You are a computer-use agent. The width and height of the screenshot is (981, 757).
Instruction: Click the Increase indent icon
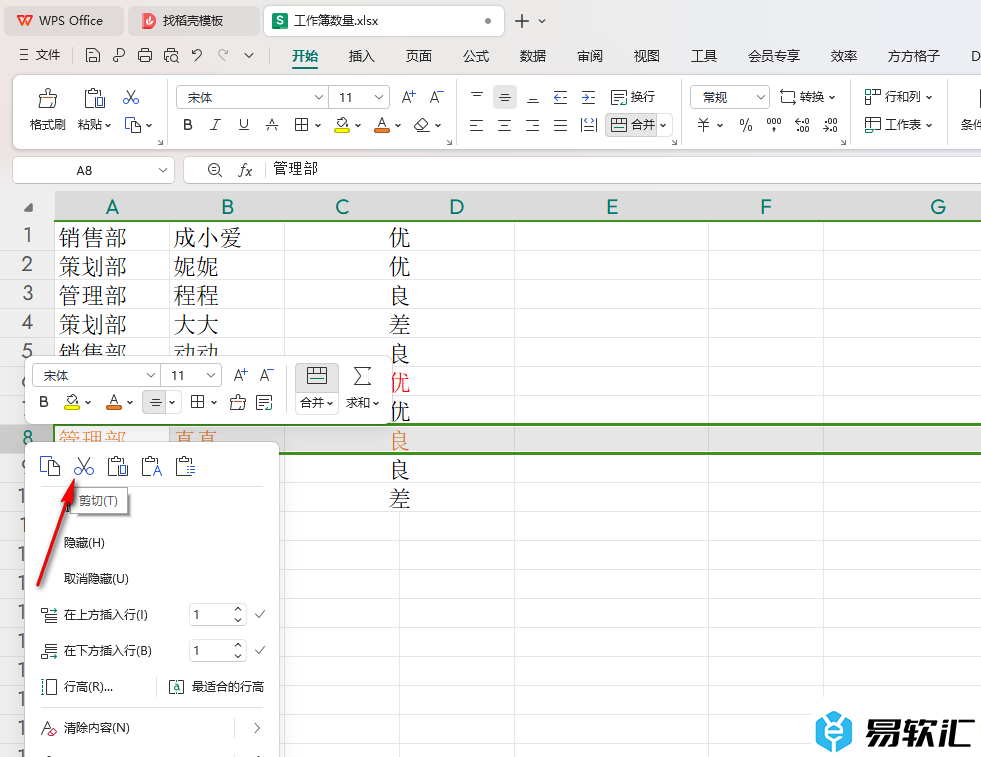[589, 97]
